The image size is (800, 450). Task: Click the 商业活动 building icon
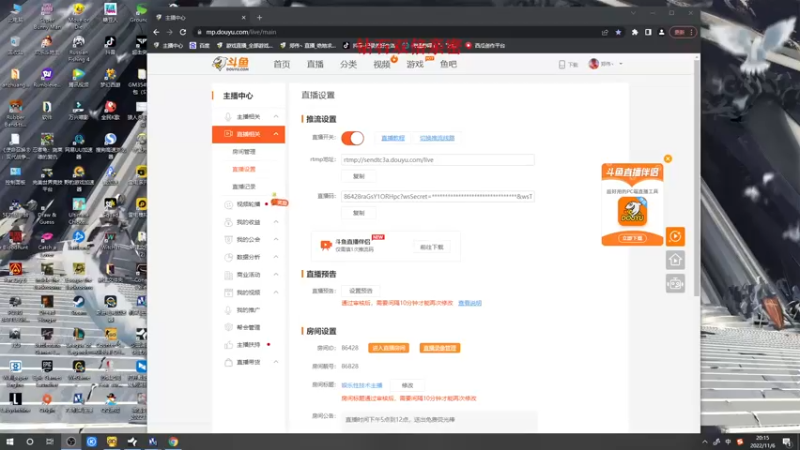tap(228, 274)
